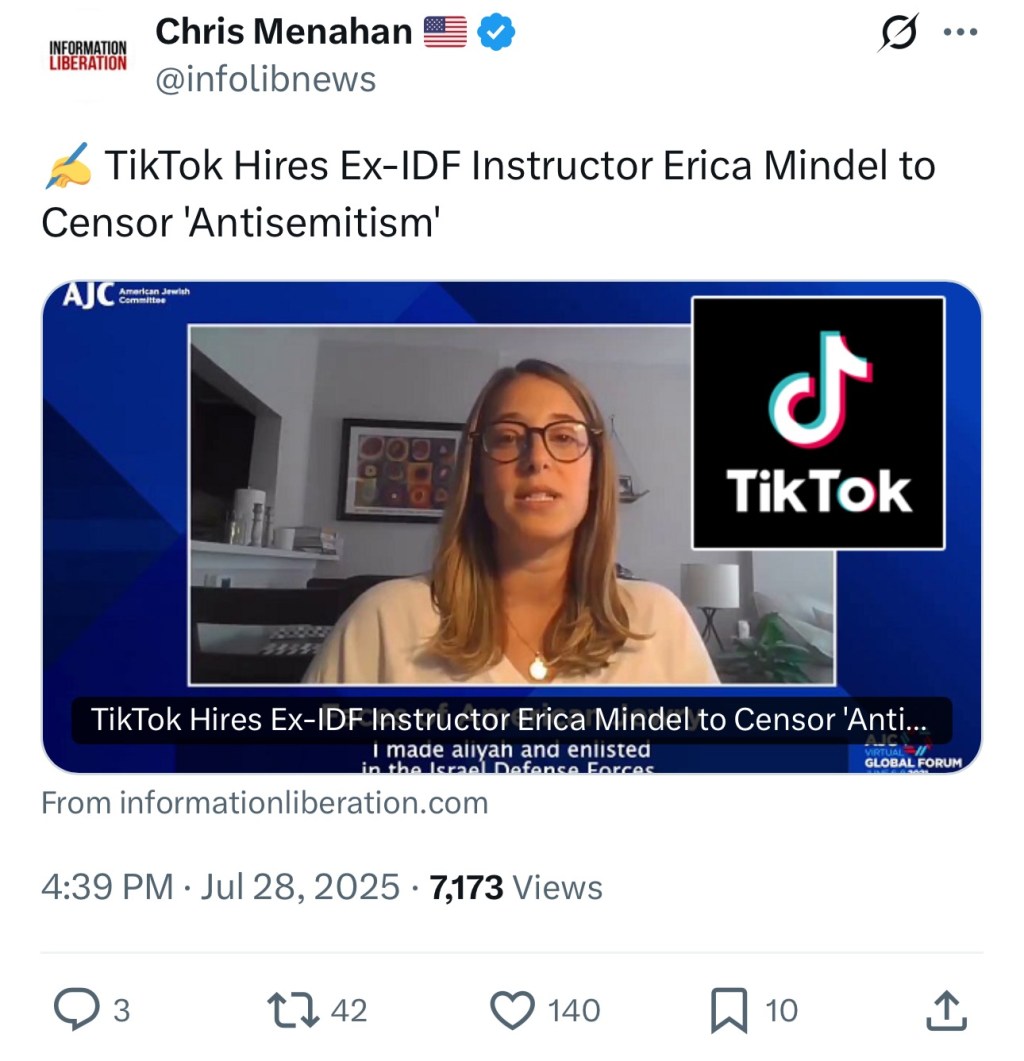Open the Grok slash-circle icon
The width and height of the screenshot is (1024, 1061).
point(899,32)
